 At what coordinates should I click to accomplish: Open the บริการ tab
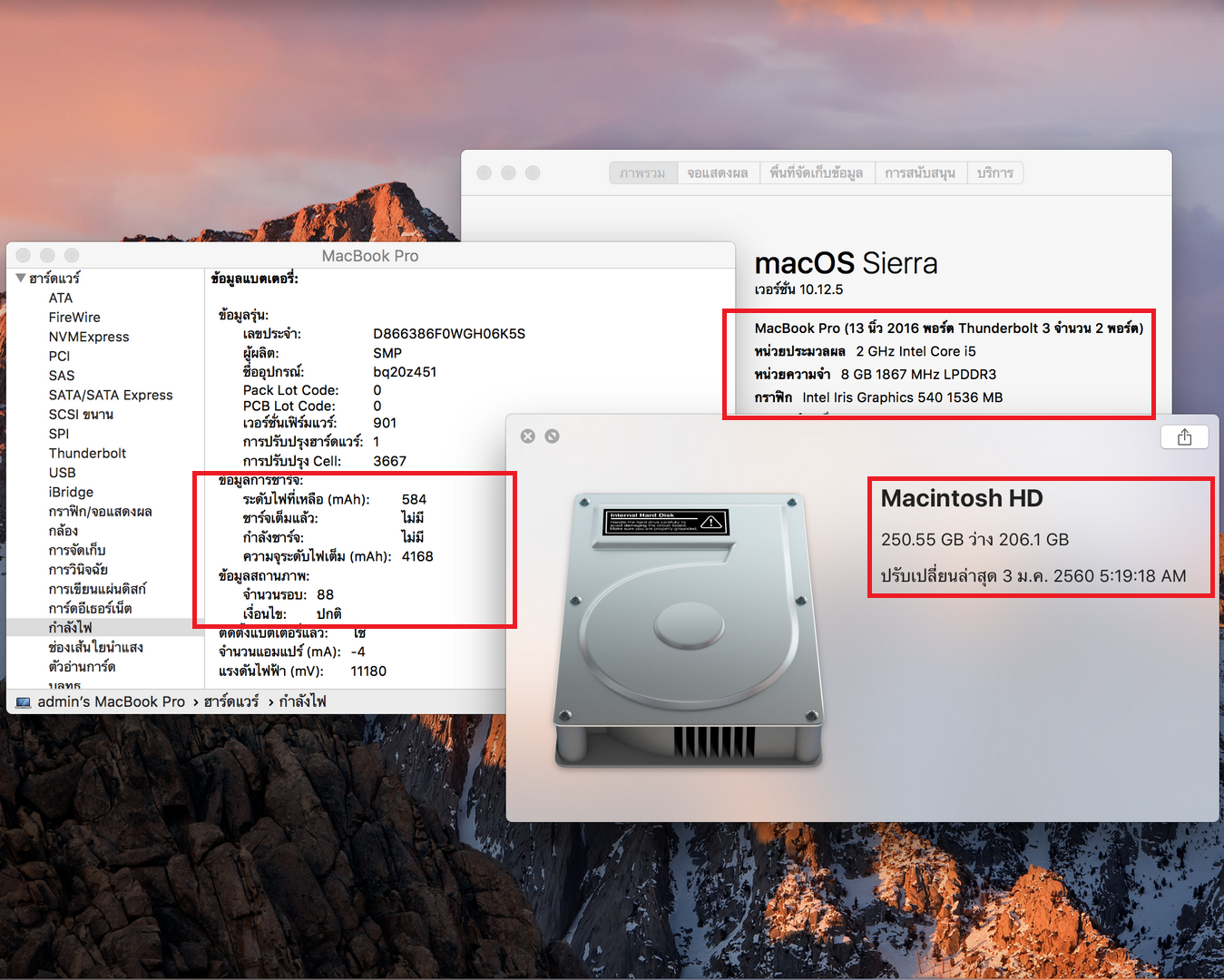click(995, 172)
